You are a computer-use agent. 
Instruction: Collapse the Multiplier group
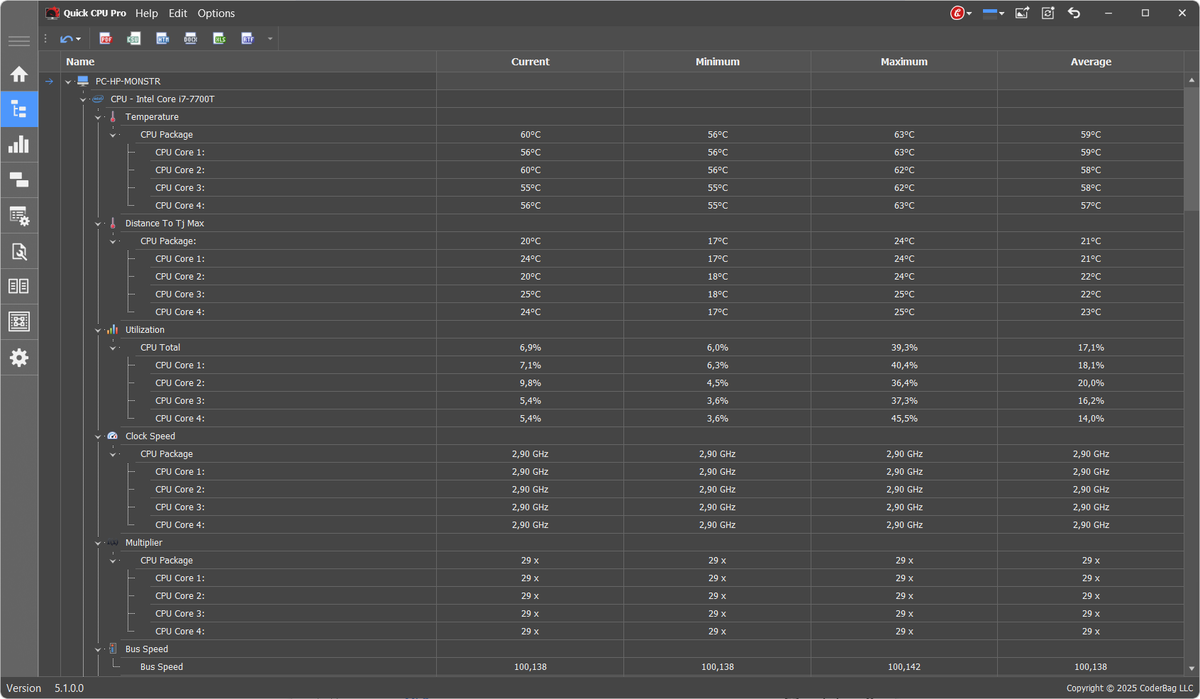pos(98,543)
